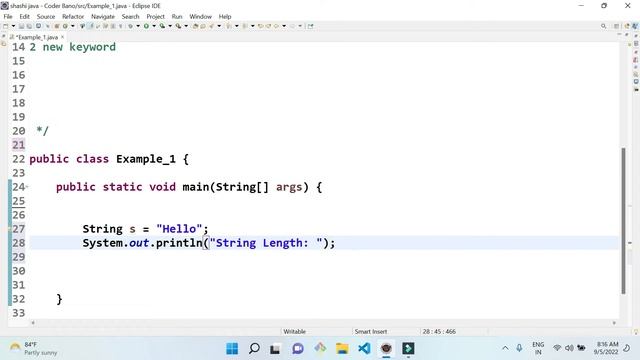Click the toolbar Search magnifier icon
Viewport: 640px width, 360px height.
603,26
